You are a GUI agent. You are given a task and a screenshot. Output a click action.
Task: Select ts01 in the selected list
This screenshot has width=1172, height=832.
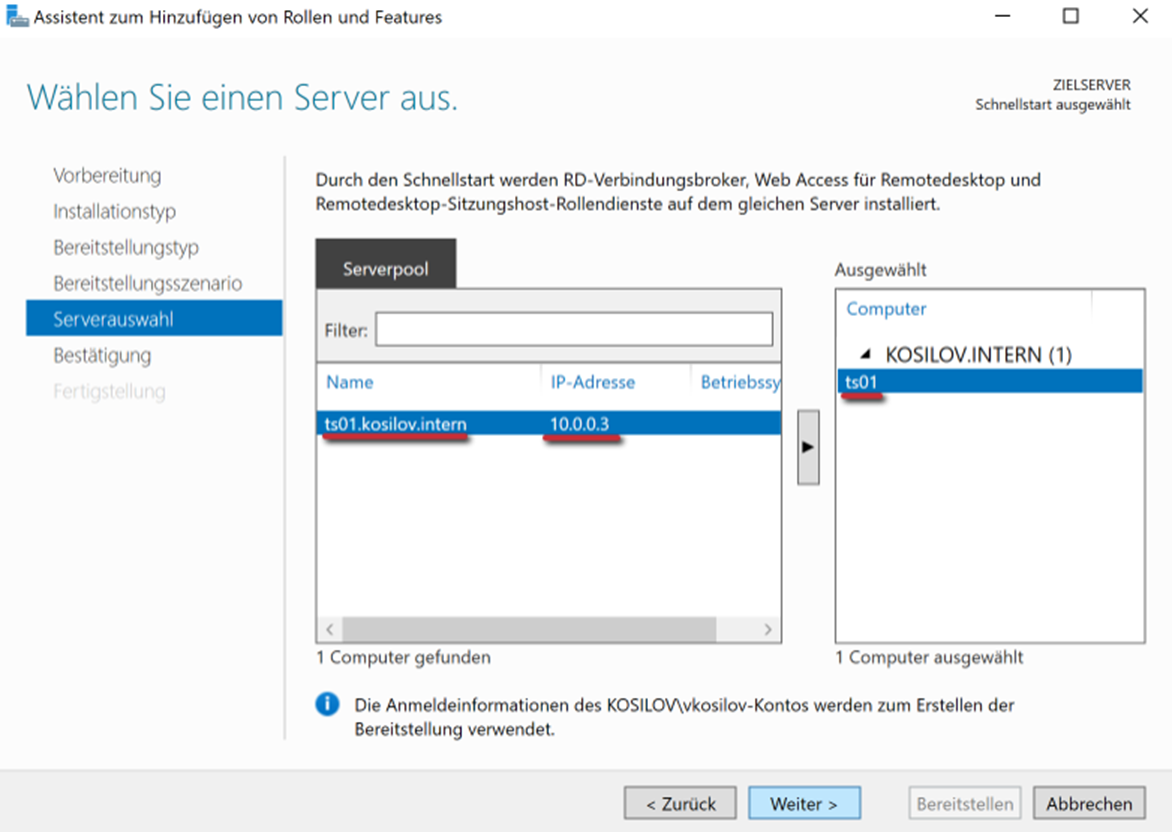[x=861, y=381]
